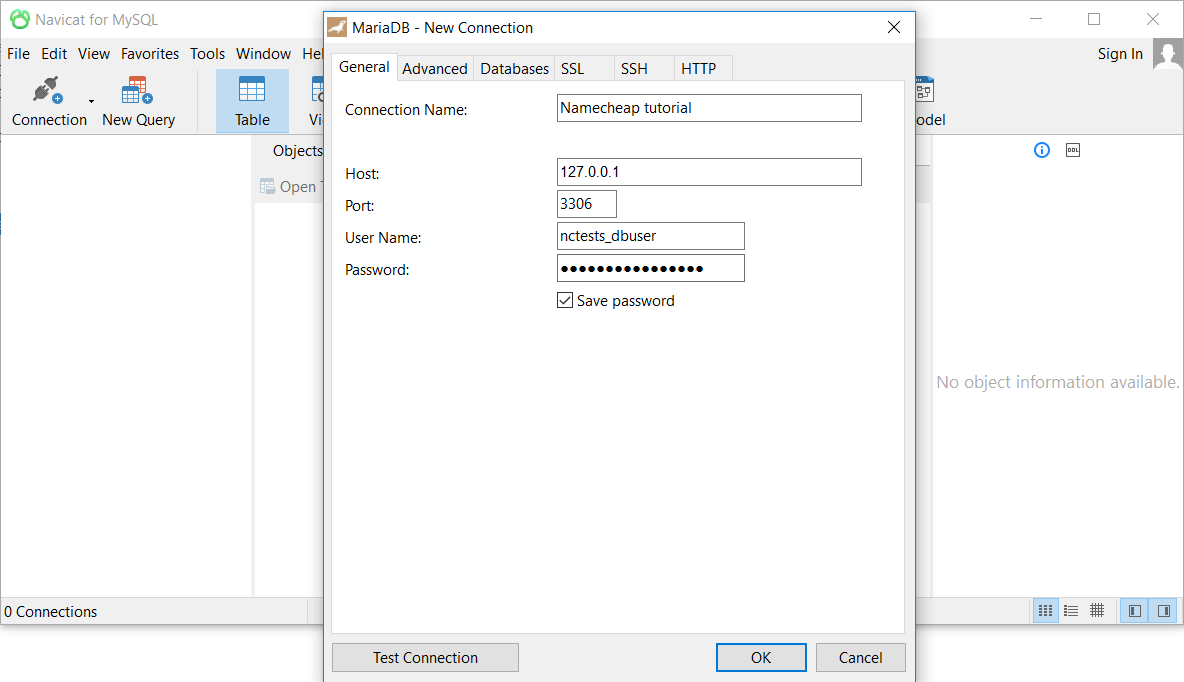Select the Objects tab in main window
This screenshot has width=1184, height=682.
[298, 150]
